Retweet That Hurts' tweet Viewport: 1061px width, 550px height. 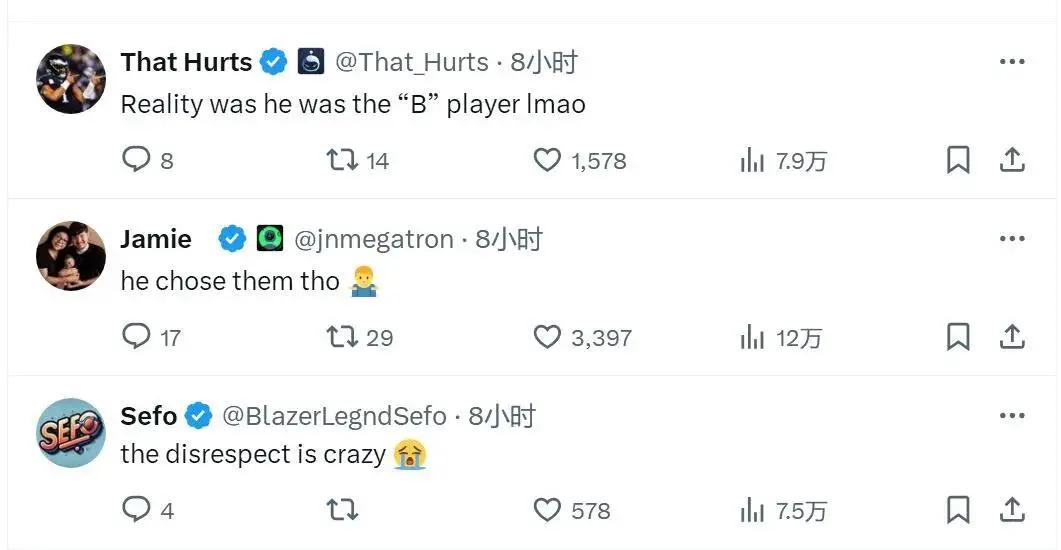(343, 160)
